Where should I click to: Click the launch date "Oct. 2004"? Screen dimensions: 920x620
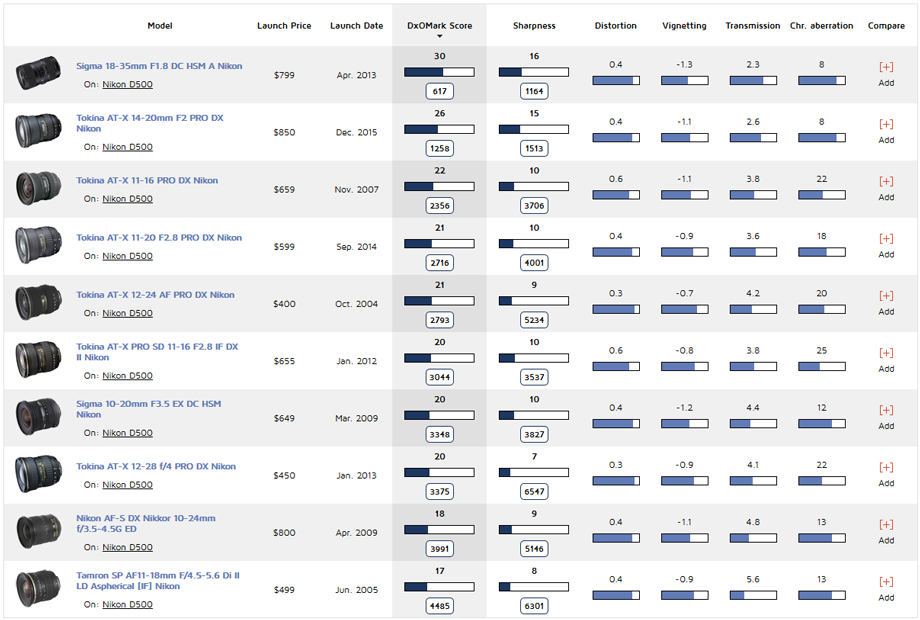[x=356, y=304]
